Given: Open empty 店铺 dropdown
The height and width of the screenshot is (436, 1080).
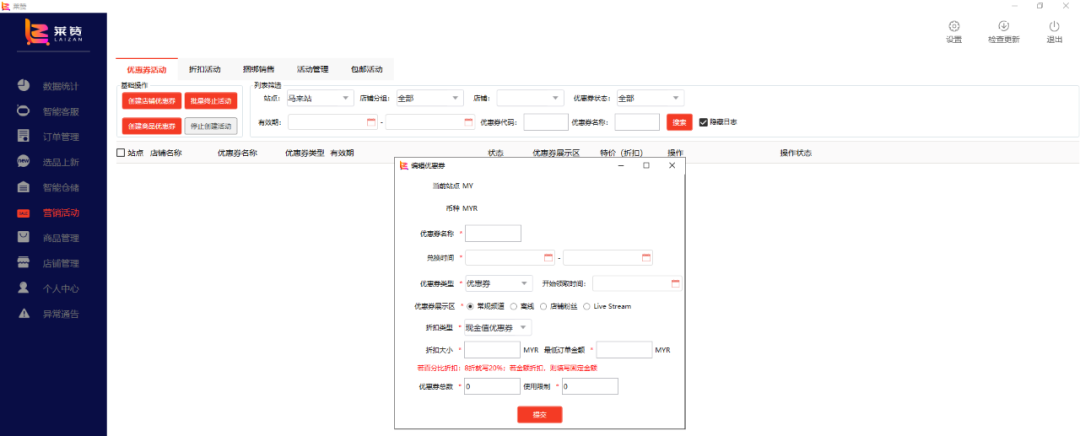Looking at the screenshot, I should [530, 98].
